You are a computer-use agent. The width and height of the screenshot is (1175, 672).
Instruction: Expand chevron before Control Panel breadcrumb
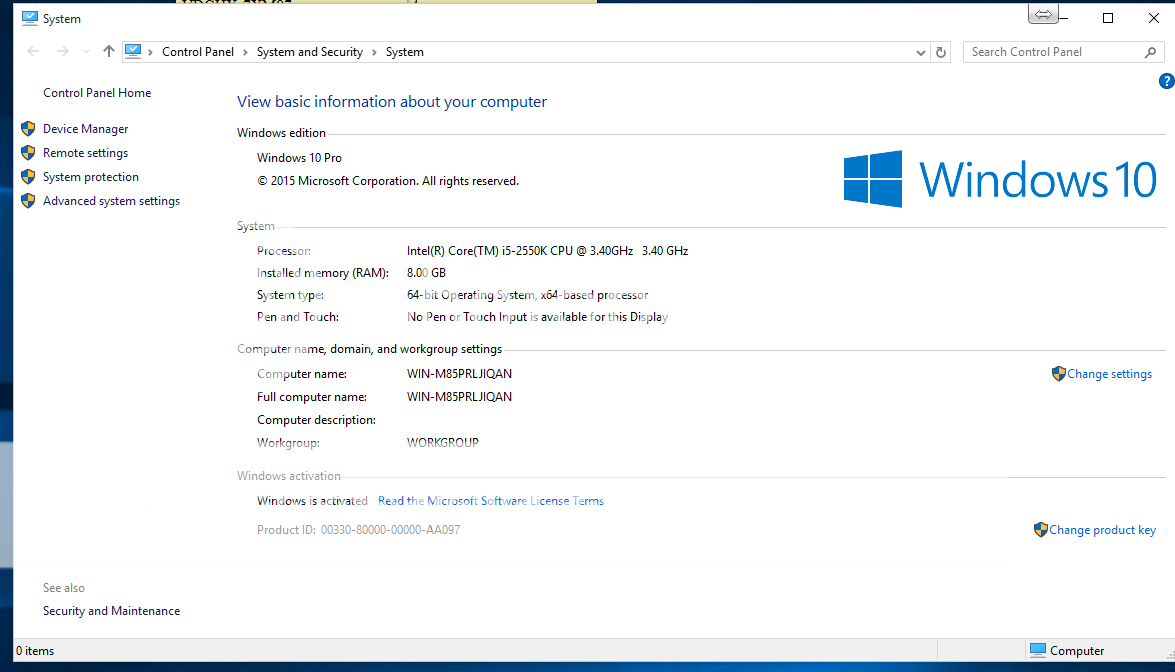151,52
